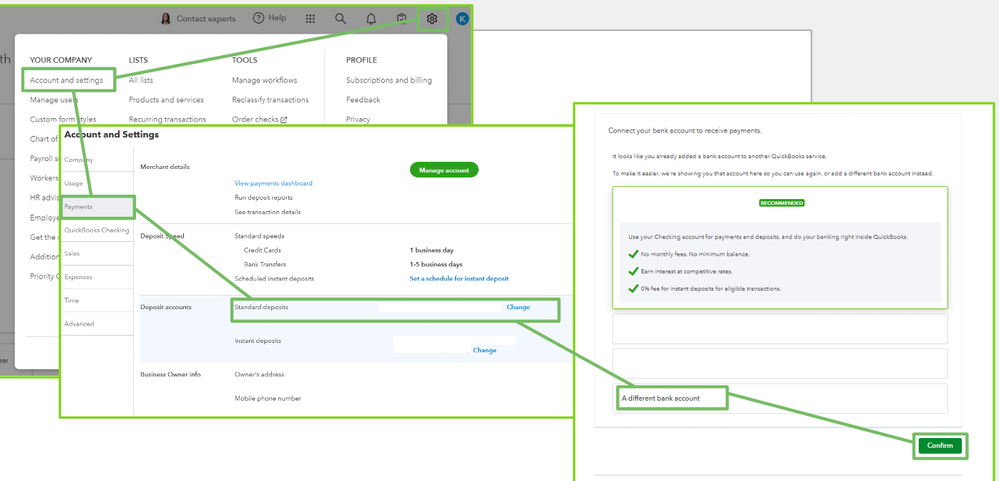Click Change for Instant deposits
The image size is (999, 481).
point(484,350)
